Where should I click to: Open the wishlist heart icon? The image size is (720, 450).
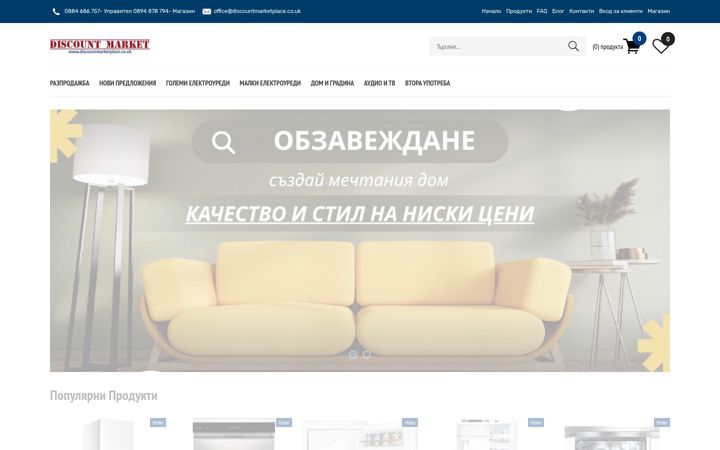(x=660, y=46)
